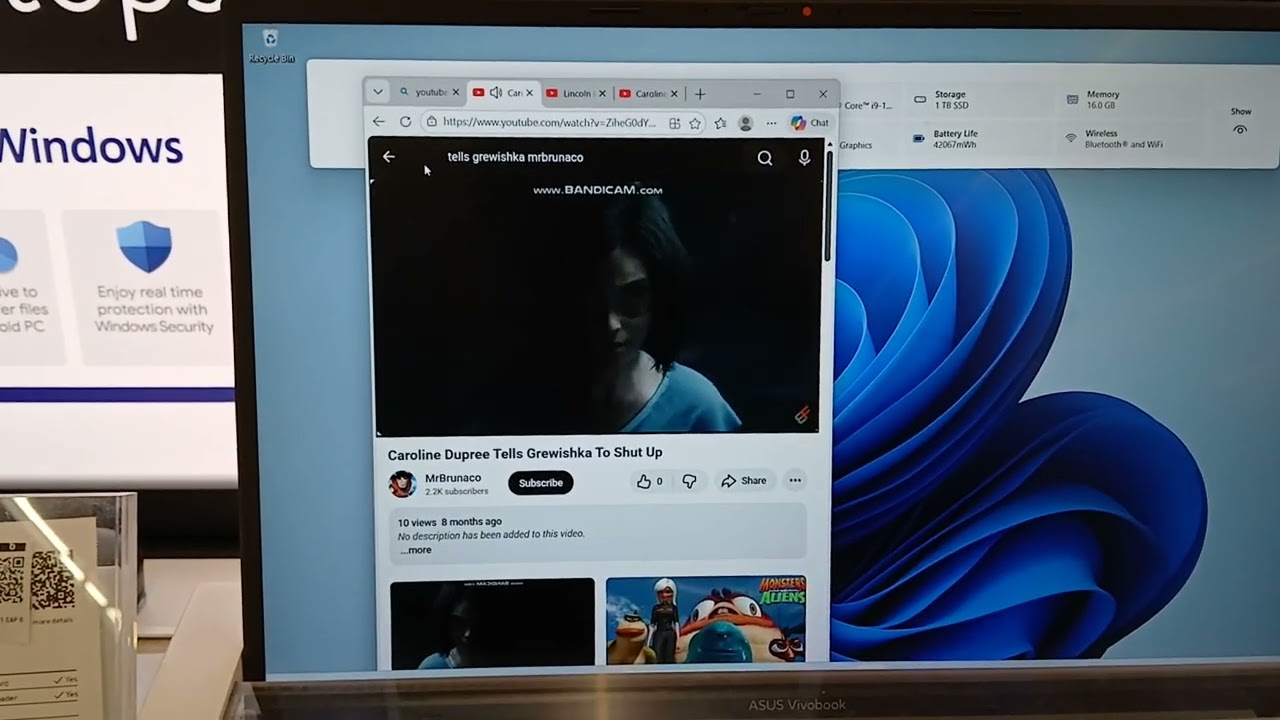Click the WiFi icon in specs panel
The height and width of the screenshot is (720, 1280).
click(1071, 138)
